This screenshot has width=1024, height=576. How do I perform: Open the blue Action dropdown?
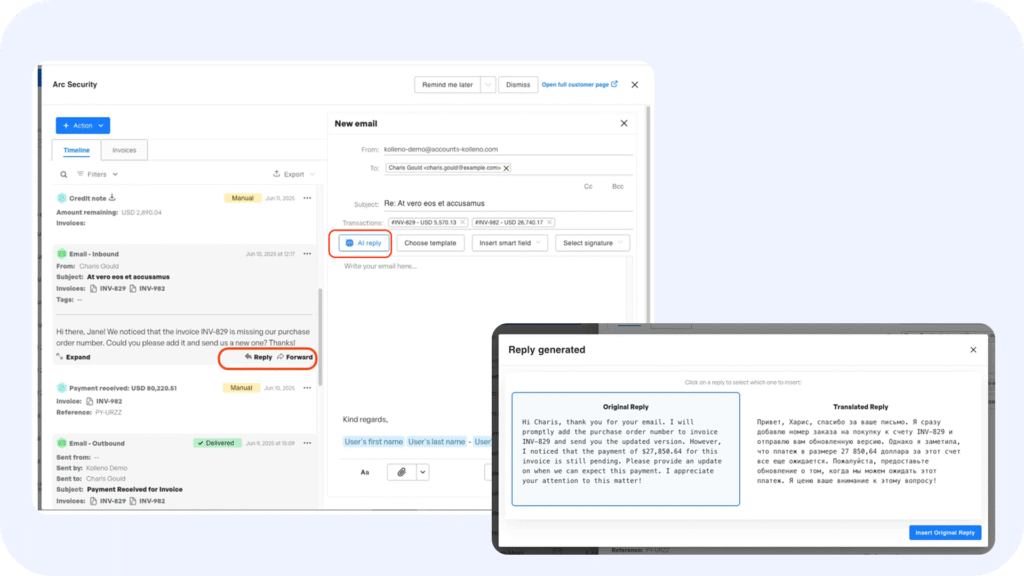pos(83,125)
